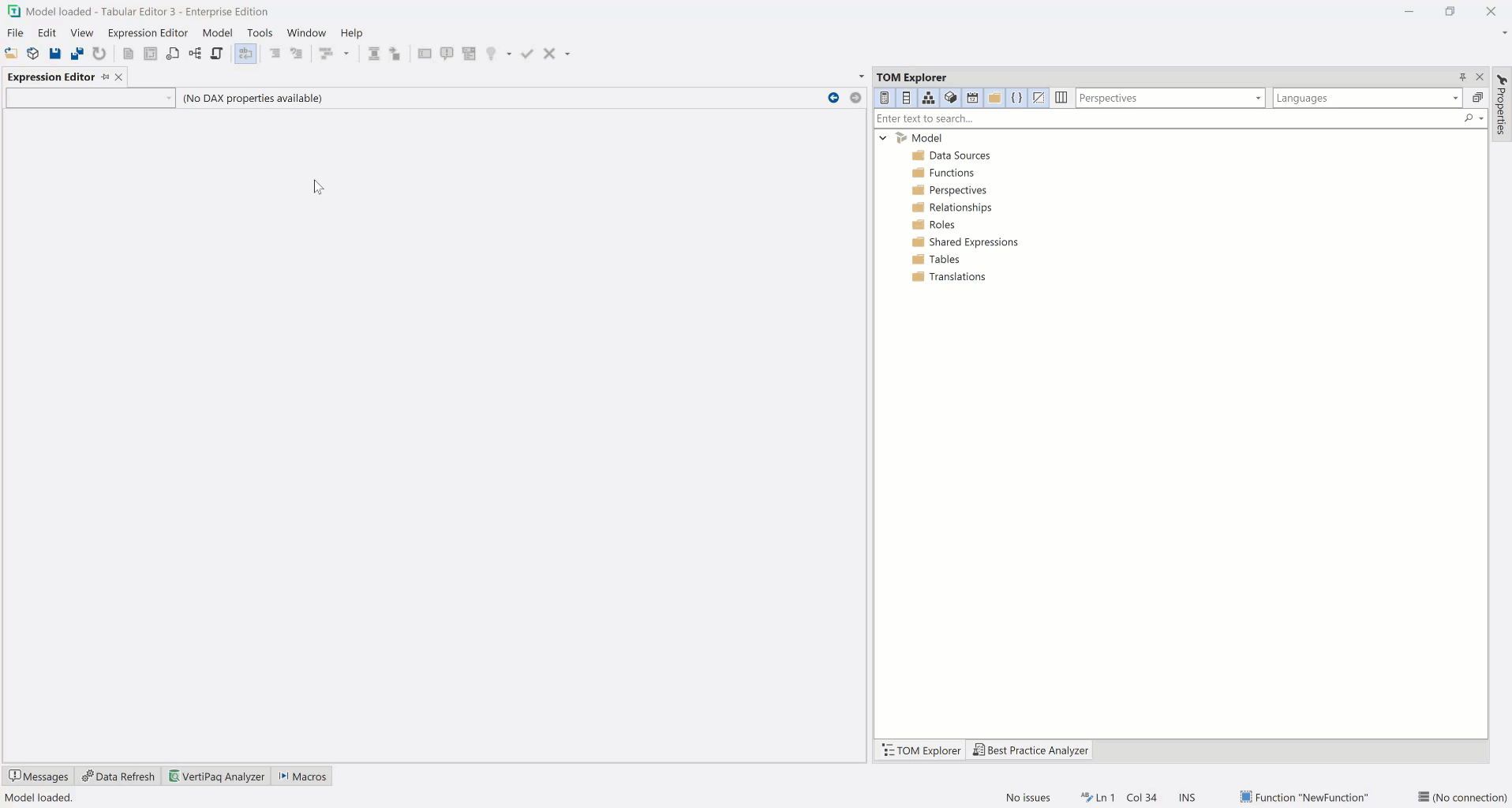Open the diagram hierarchy toolbar icon
This screenshot has width=1512, height=808.
(195, 54)
